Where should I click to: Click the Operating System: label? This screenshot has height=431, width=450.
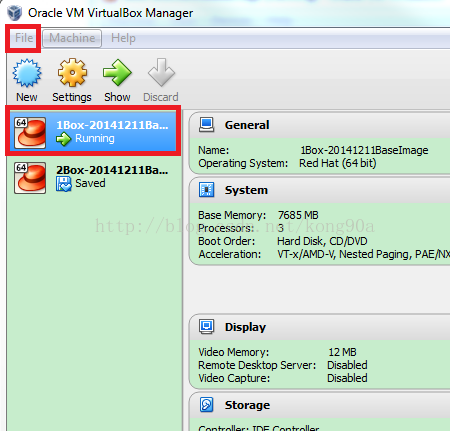(x=243, y=164)
